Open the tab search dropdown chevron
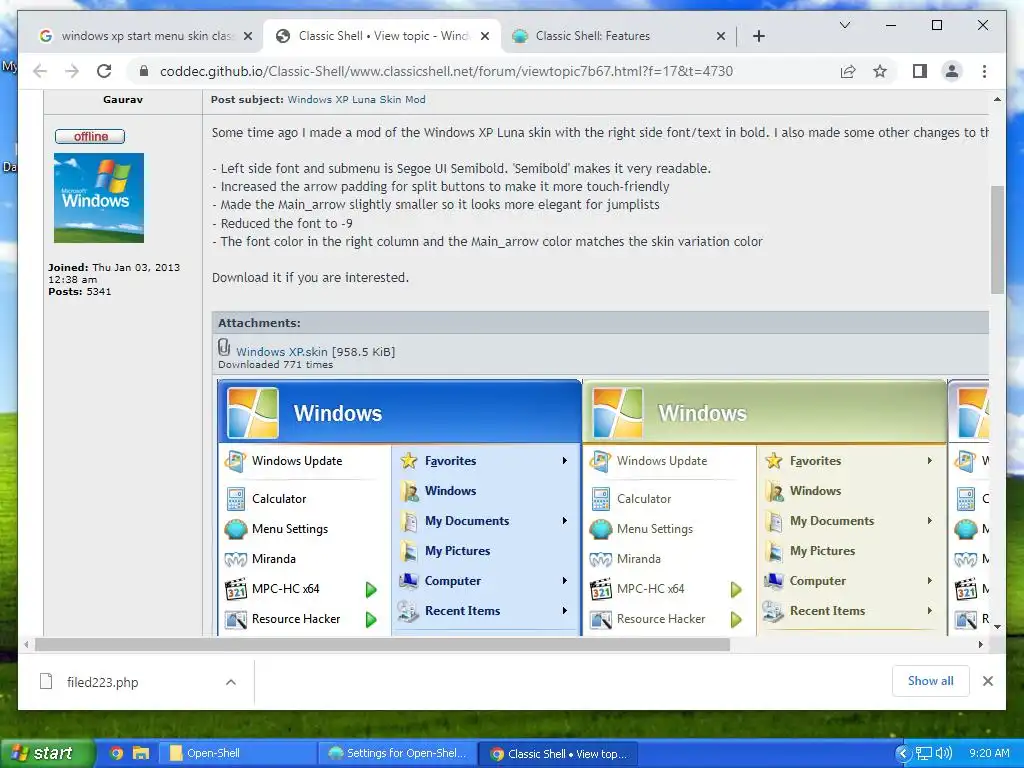1024x768 pixels. pos(844,25)
